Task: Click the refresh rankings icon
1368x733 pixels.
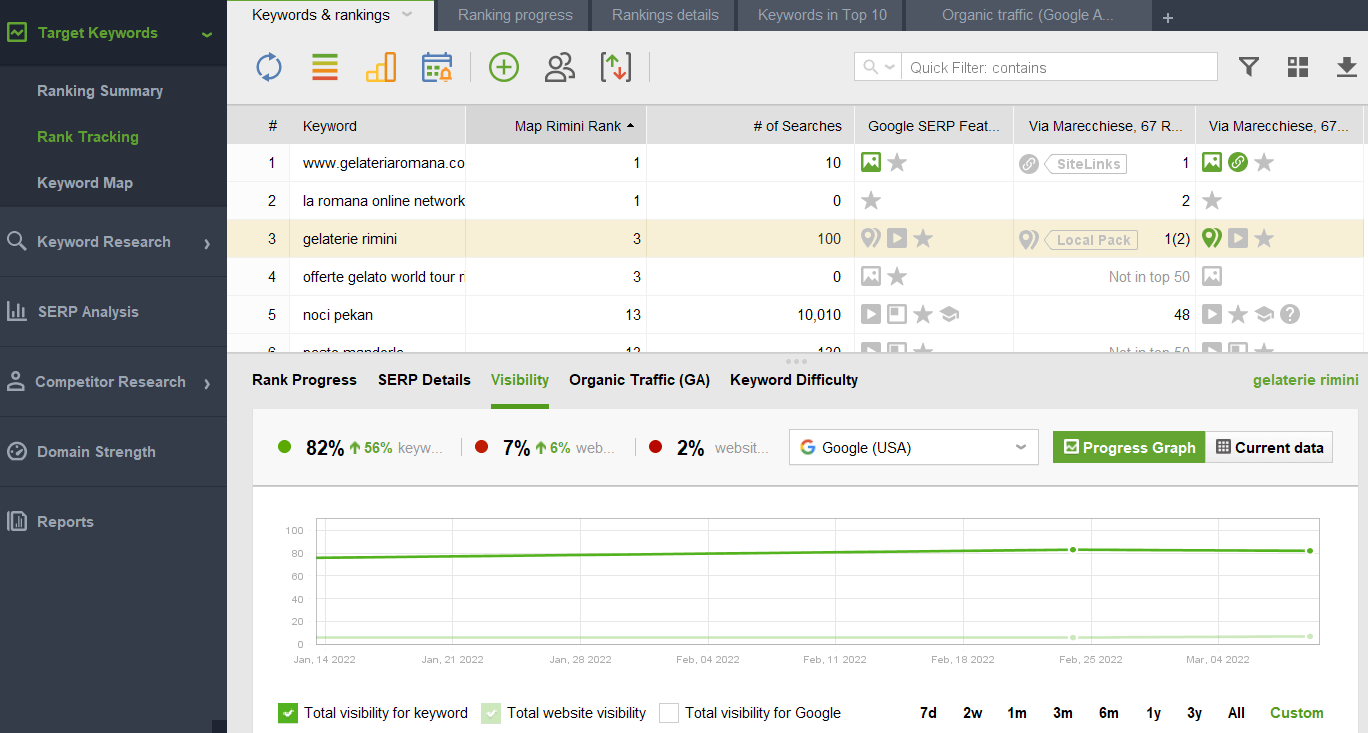Action: [269, 67]
